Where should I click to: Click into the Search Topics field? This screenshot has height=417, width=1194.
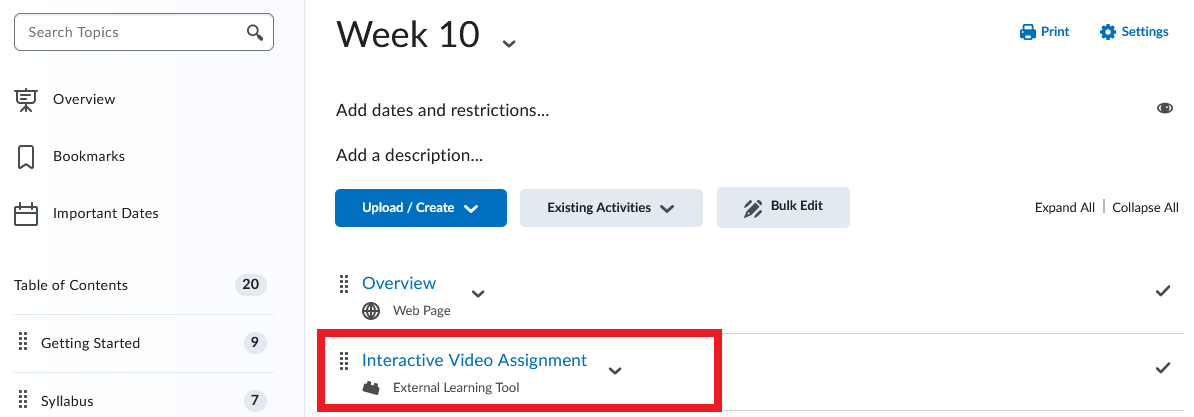click(144, 33)
